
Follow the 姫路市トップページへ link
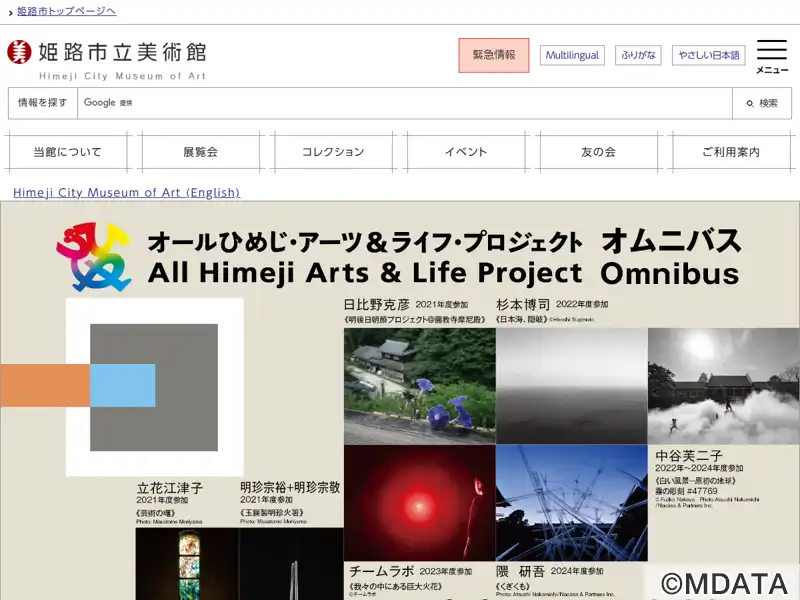click(x=66, y=11)
